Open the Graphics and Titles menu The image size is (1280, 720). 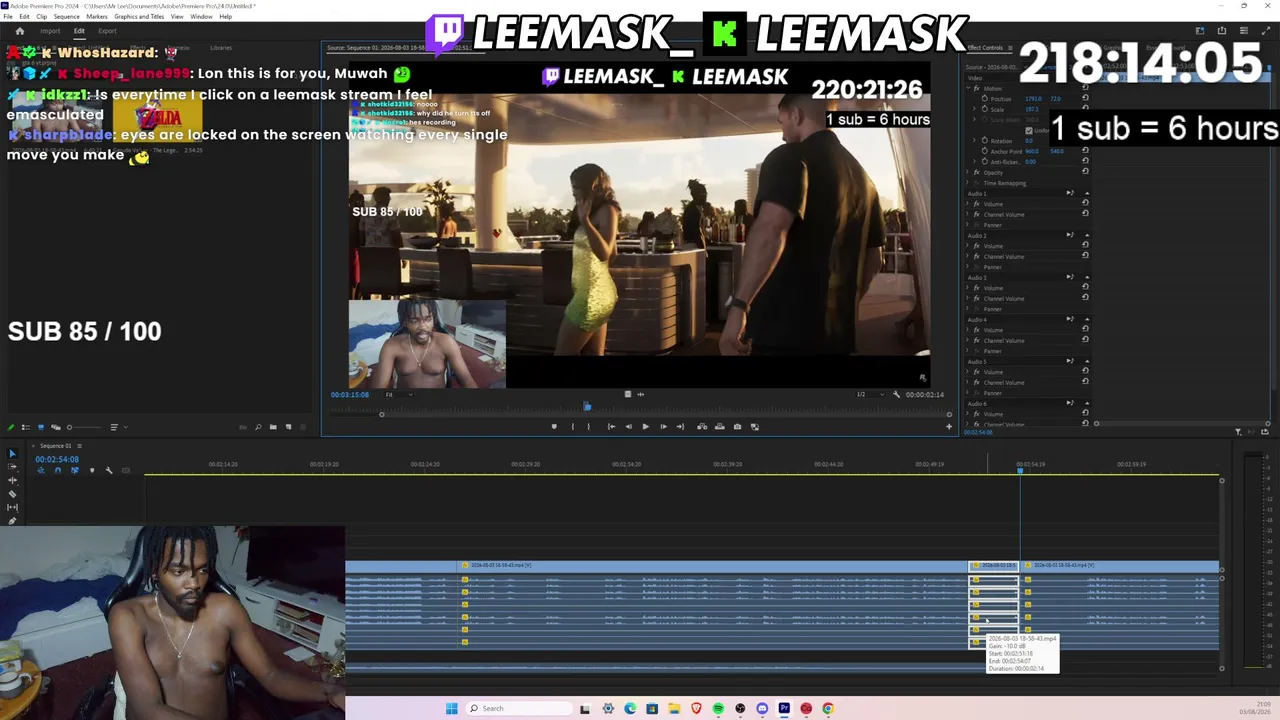139,17
